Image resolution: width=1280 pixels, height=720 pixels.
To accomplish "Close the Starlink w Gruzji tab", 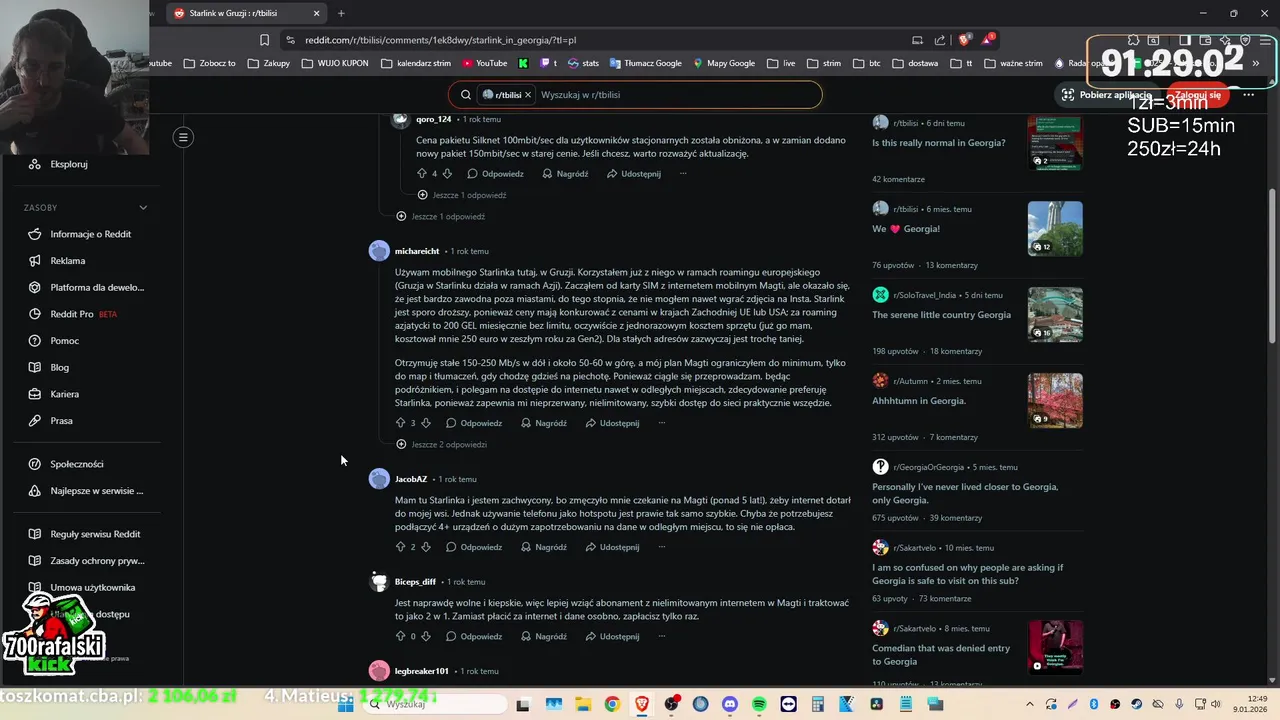I will point(317,13).
